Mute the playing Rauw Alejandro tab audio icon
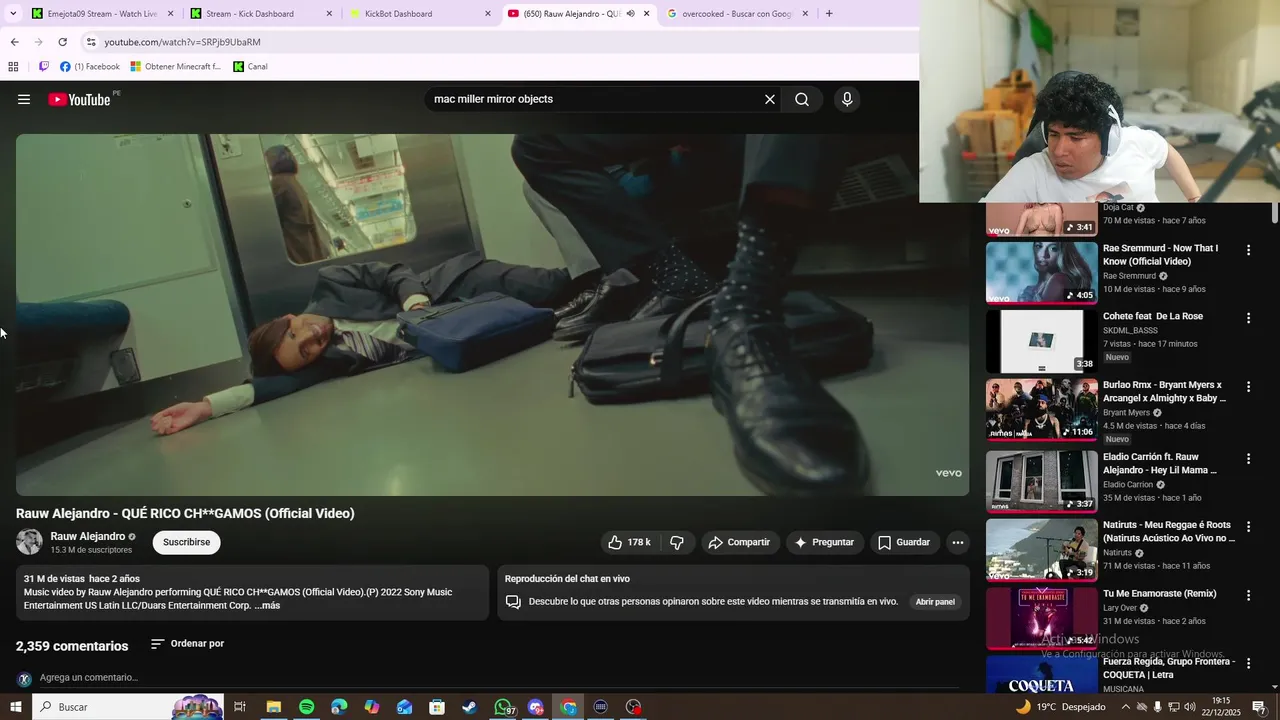Screen dimensions: 1280x720 (630, 14)
